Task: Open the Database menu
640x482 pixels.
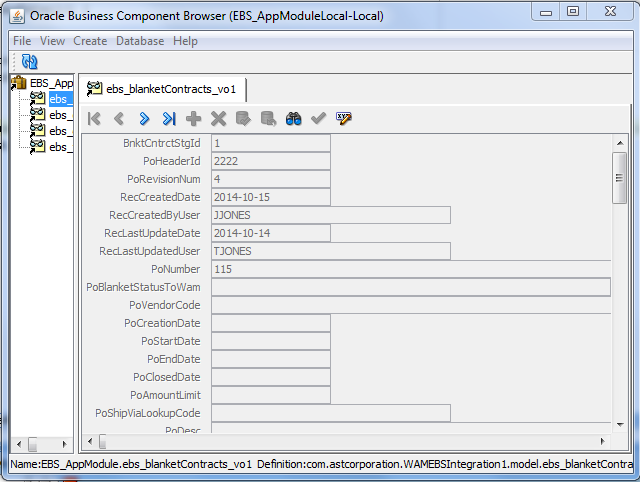Action: [140, 41]
